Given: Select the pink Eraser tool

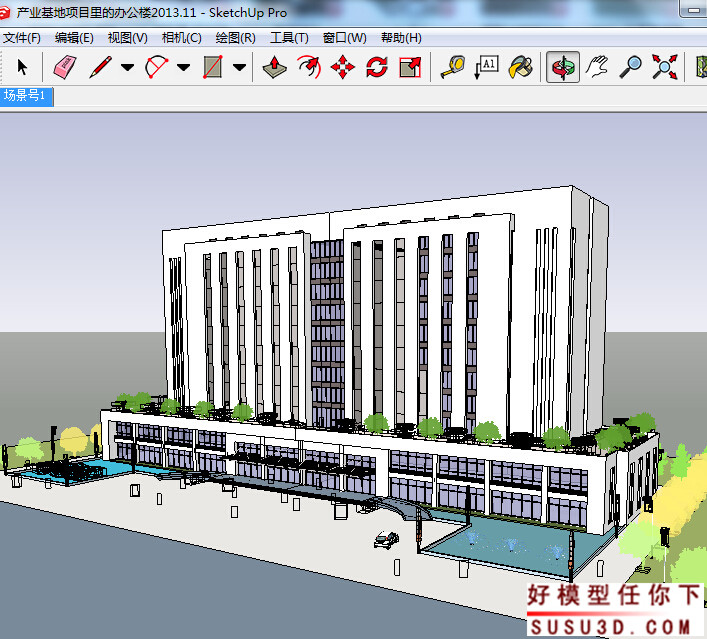Looking at the screenshot, I should tap(65, 67).
